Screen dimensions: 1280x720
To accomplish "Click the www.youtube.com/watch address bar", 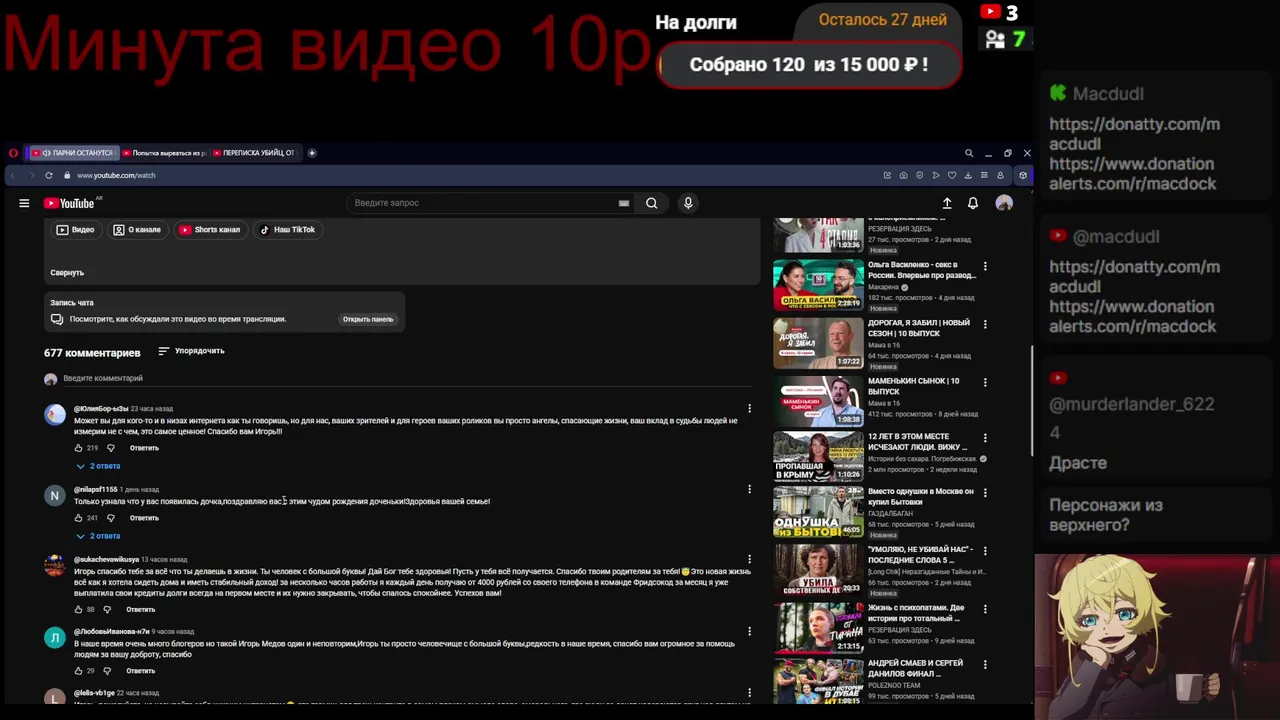I will click(x=116, y=175).
